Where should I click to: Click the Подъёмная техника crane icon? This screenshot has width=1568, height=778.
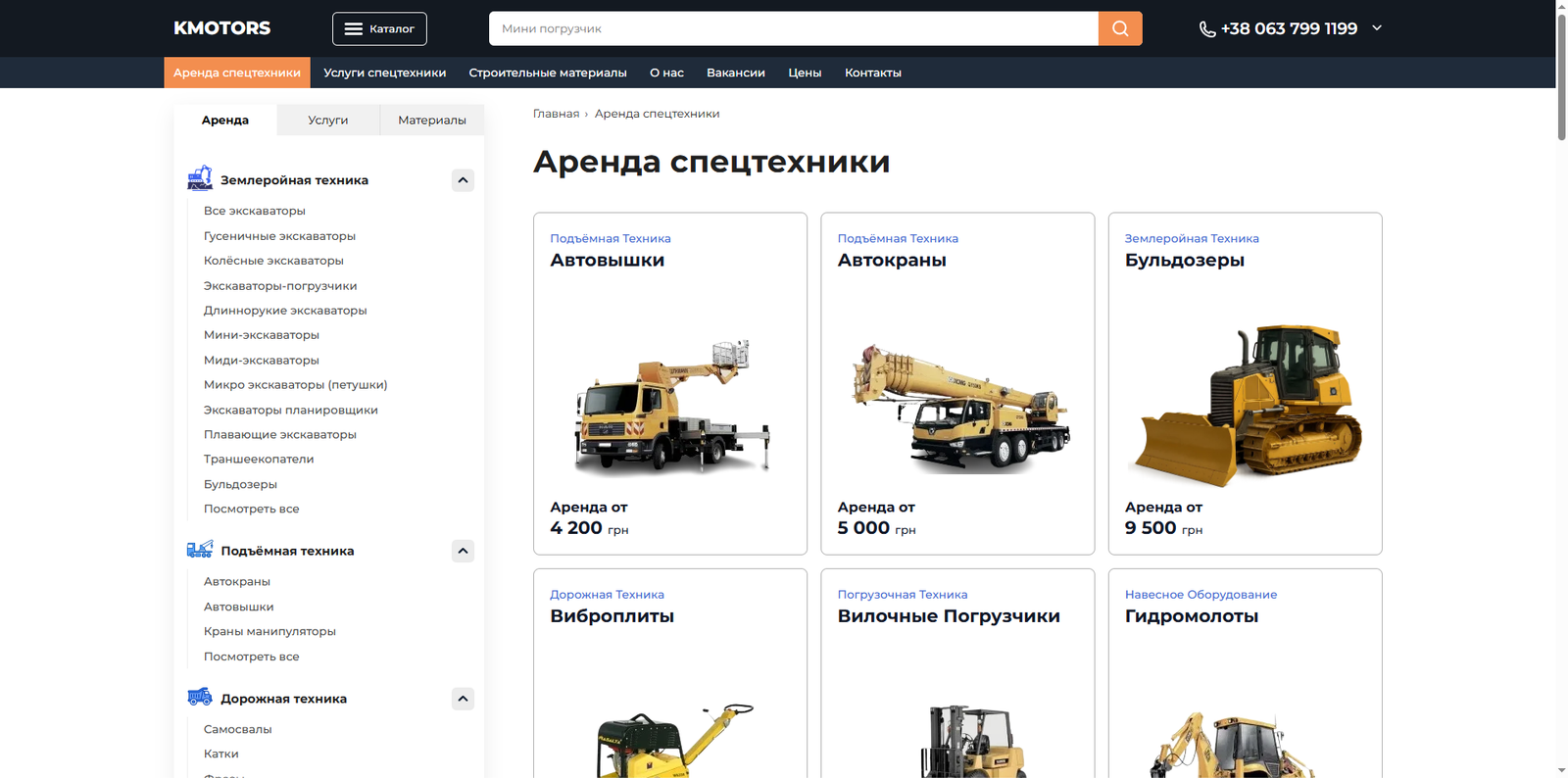point(200,550)
